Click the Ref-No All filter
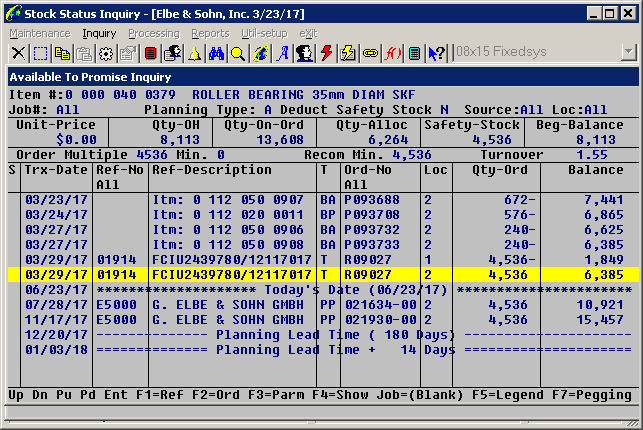The height and width of the screenshot is (430, 643). [107, 185]
